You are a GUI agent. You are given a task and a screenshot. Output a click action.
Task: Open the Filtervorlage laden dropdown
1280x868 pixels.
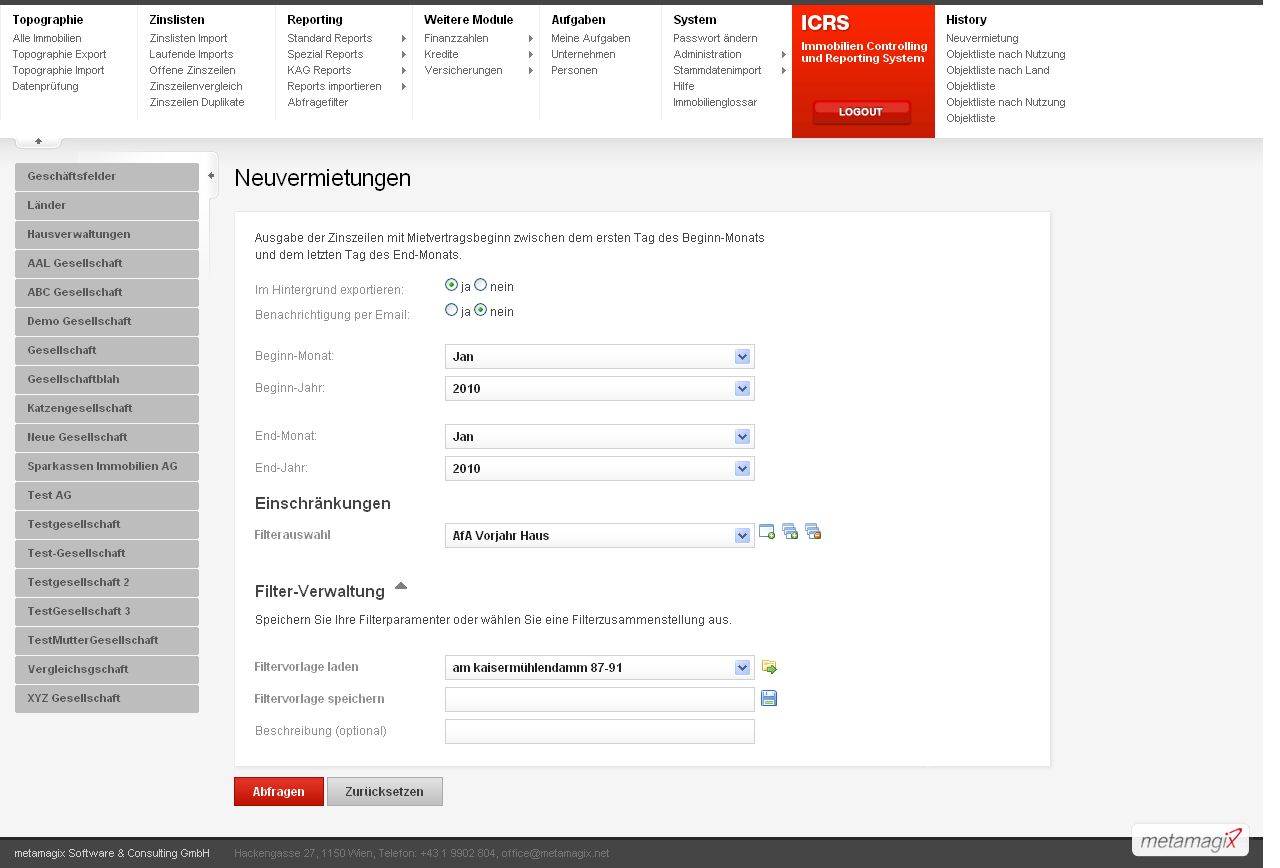[x=600, y=667]
